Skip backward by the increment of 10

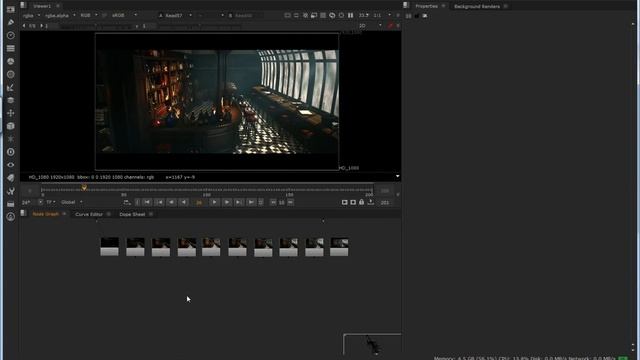273,202
